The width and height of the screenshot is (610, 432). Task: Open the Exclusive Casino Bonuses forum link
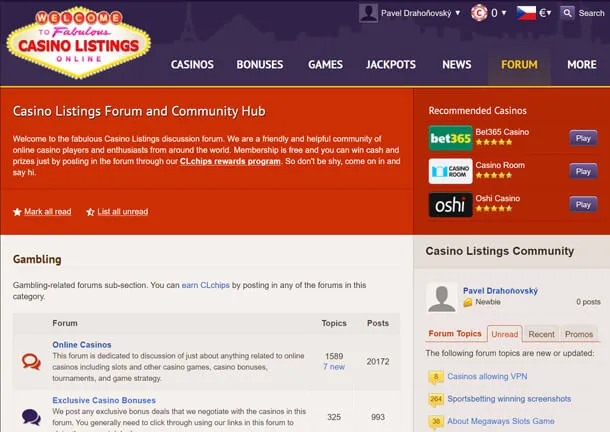(104, 400)
